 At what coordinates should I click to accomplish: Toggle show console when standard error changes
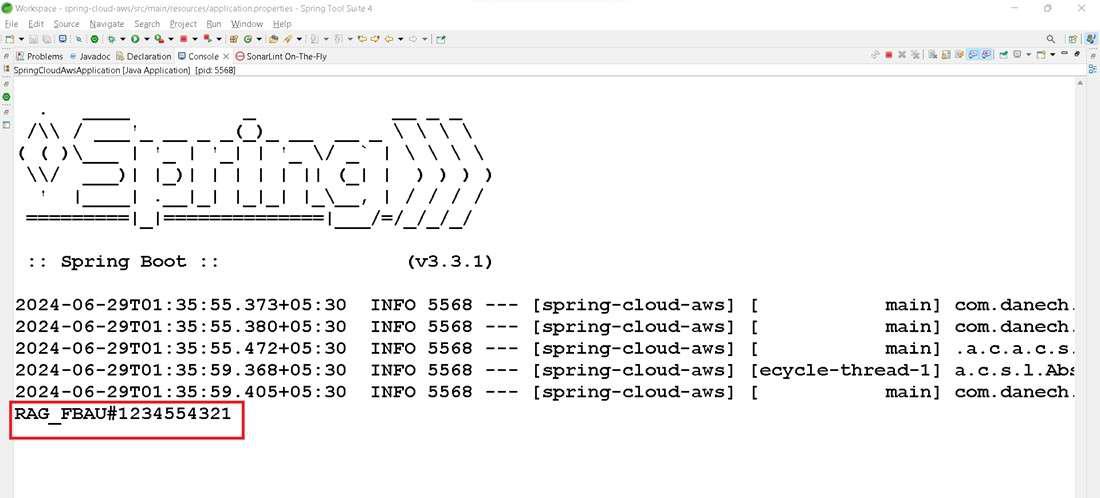click(x=986, y=54)
